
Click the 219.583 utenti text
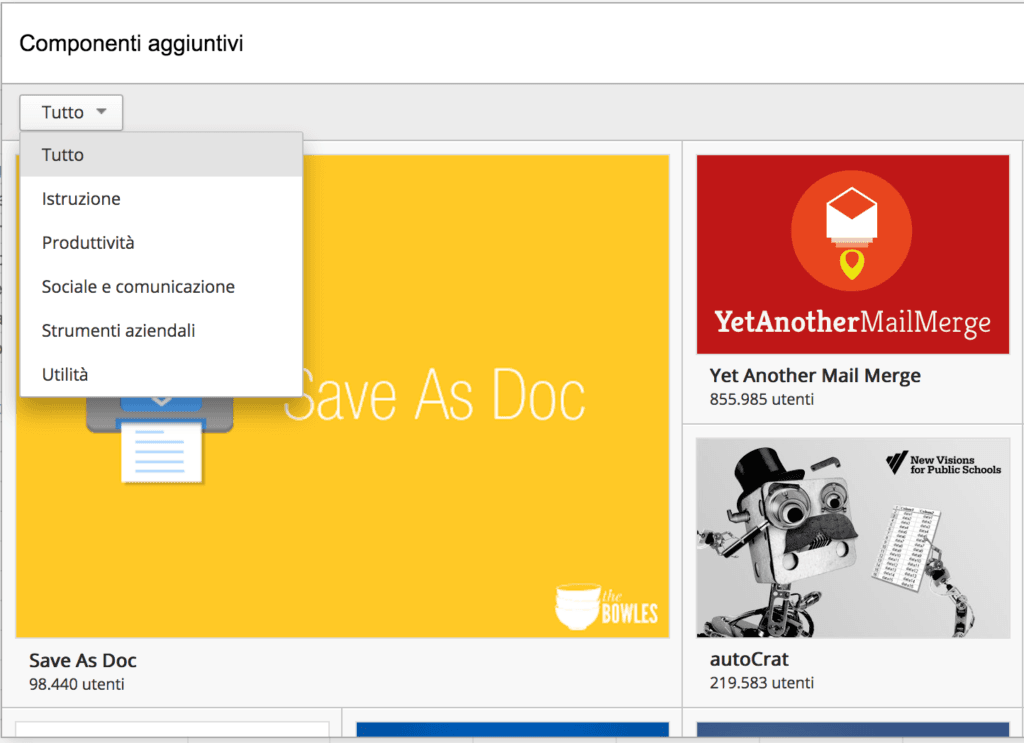click(x=761, y=683)
